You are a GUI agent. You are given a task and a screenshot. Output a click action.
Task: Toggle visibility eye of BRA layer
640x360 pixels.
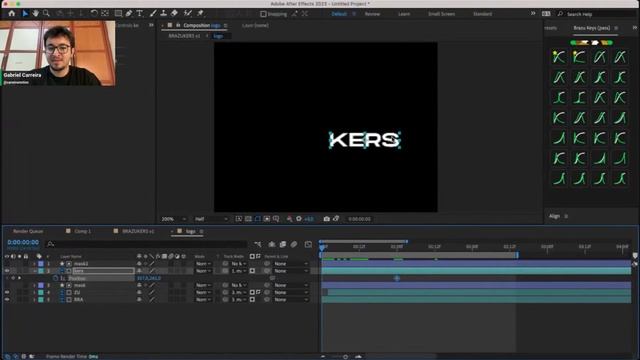click(x=7, y=300)
